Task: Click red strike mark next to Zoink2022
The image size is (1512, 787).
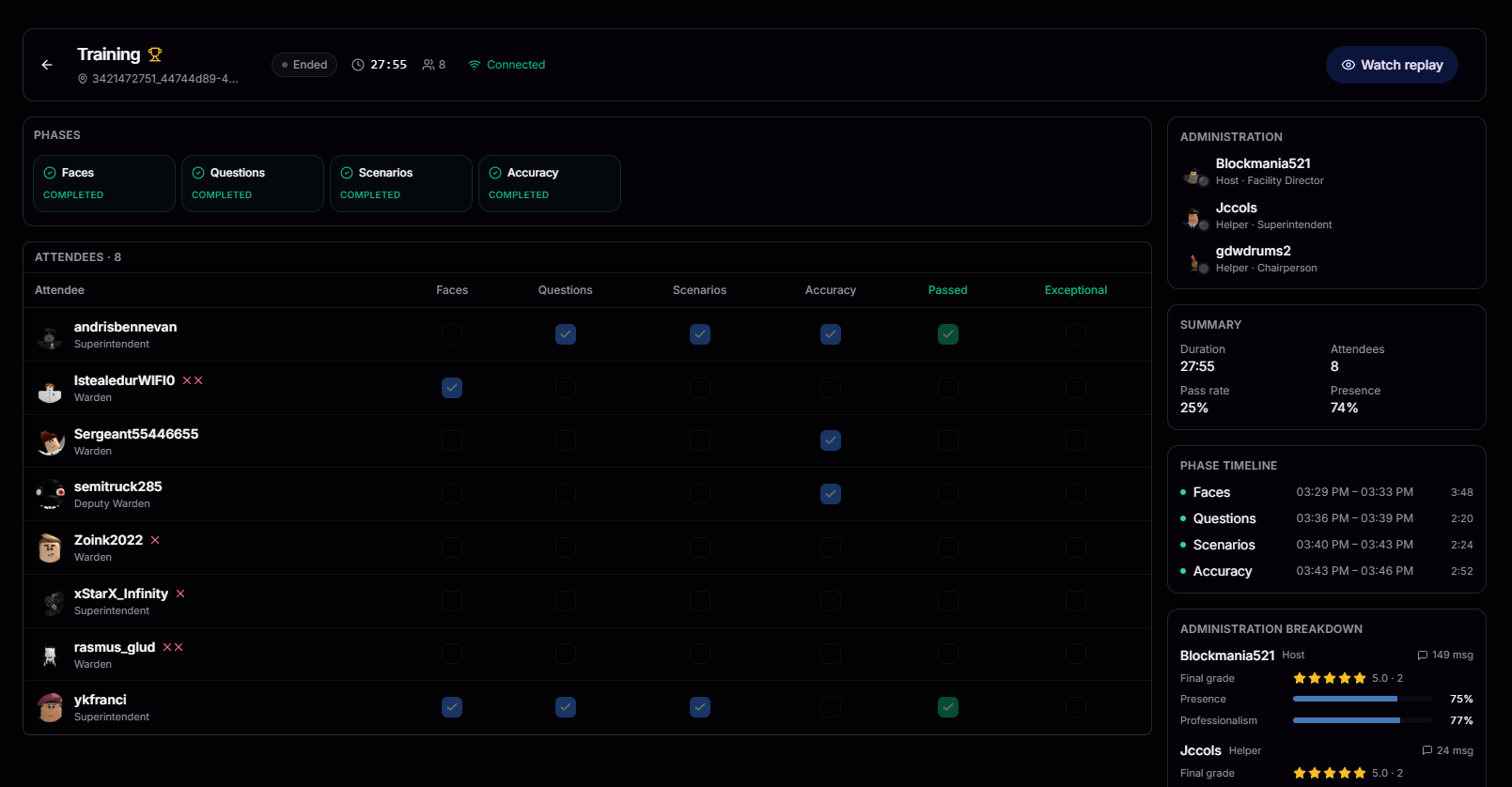Action: click(x=155, y=540)
